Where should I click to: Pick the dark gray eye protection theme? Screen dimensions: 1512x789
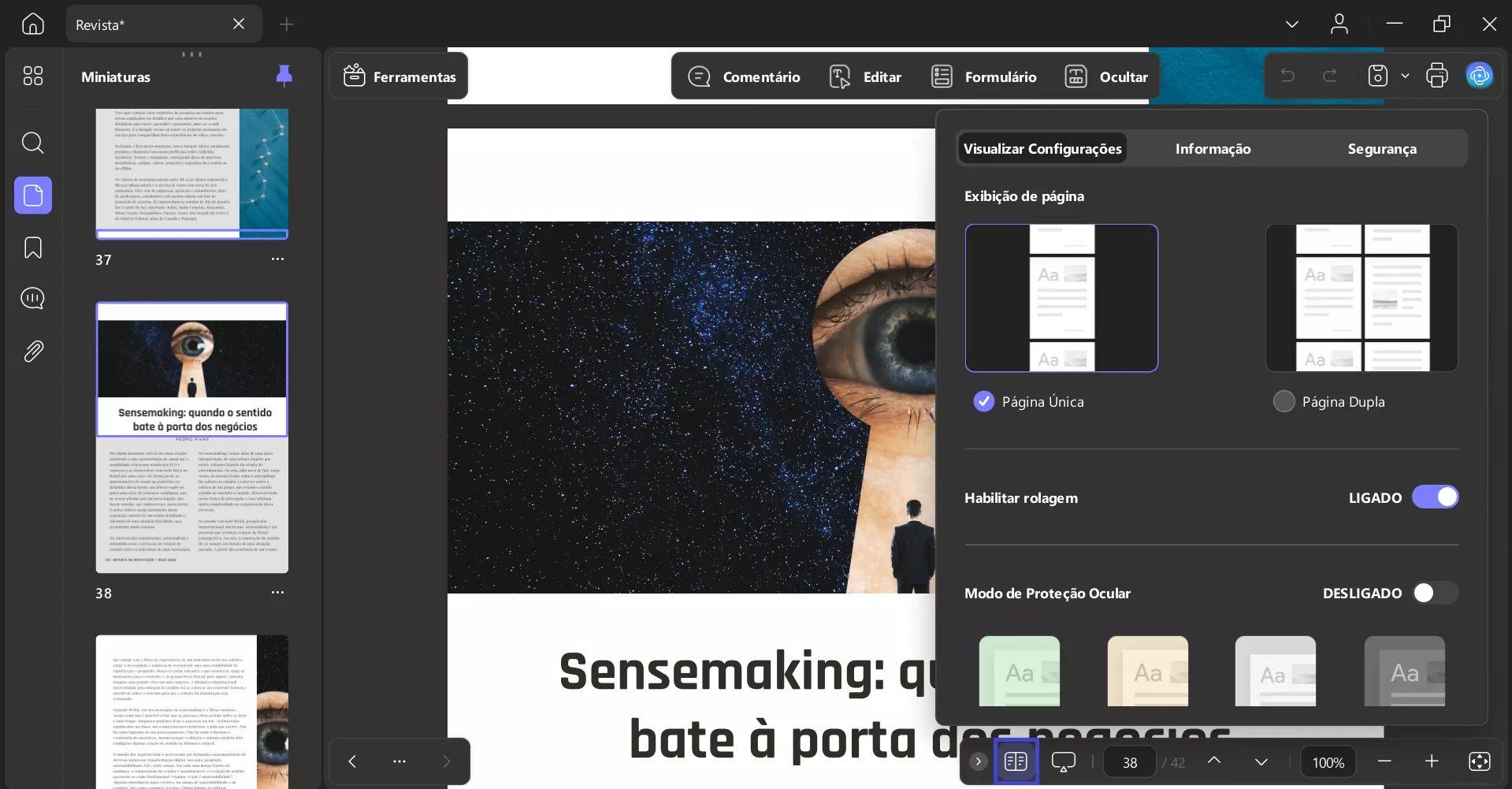(x=1405, y=671)
